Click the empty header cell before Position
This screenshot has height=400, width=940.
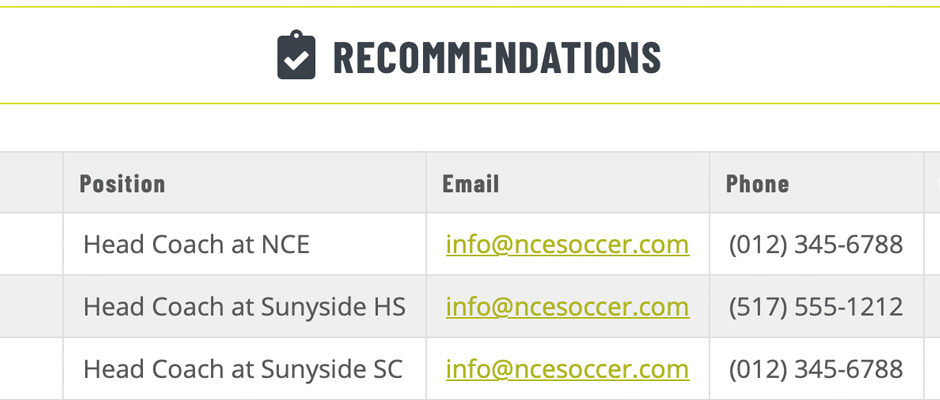point(31,182)
